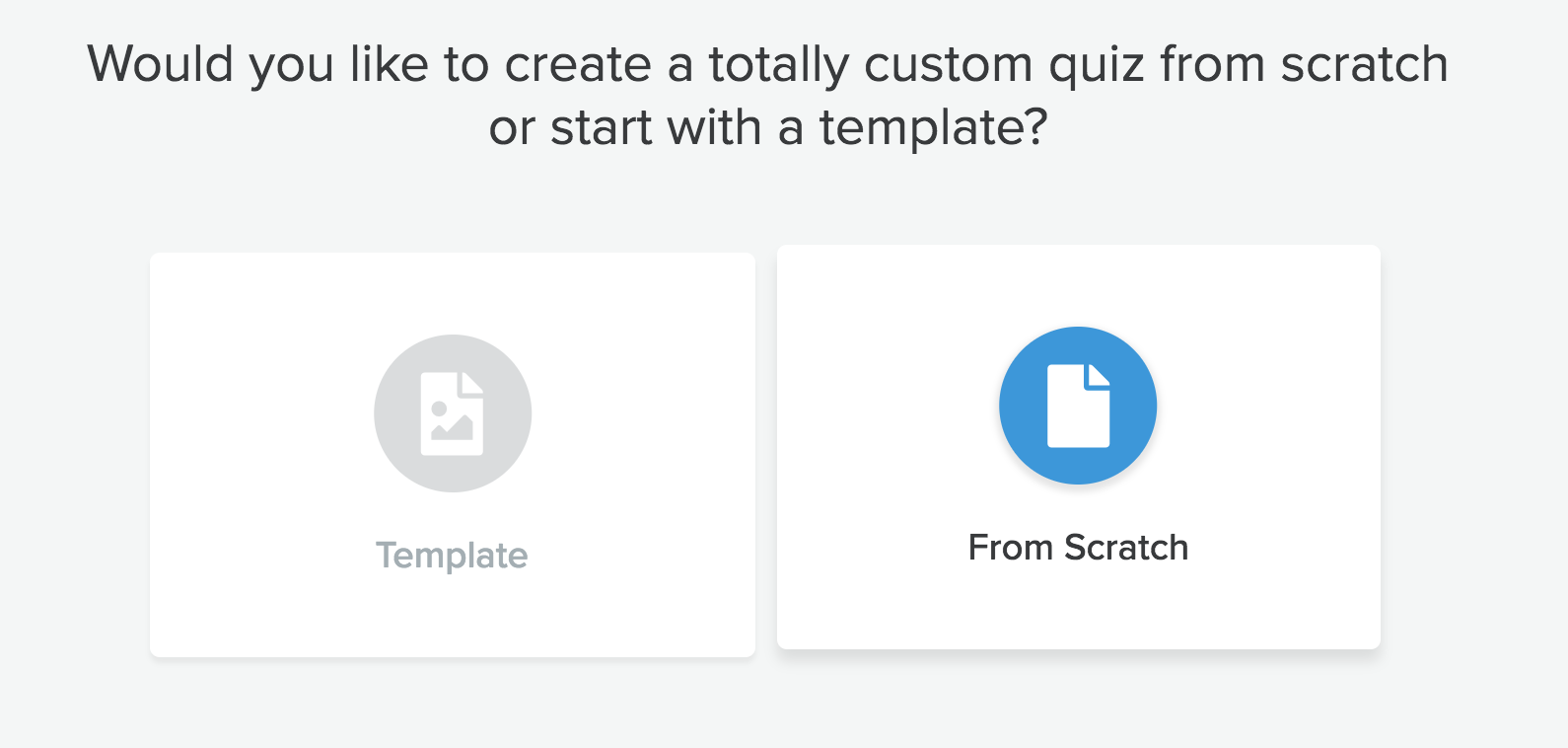Start a totally custom quiz from scratch
Screen dimensions: 1568x748
click(1079, 447)
